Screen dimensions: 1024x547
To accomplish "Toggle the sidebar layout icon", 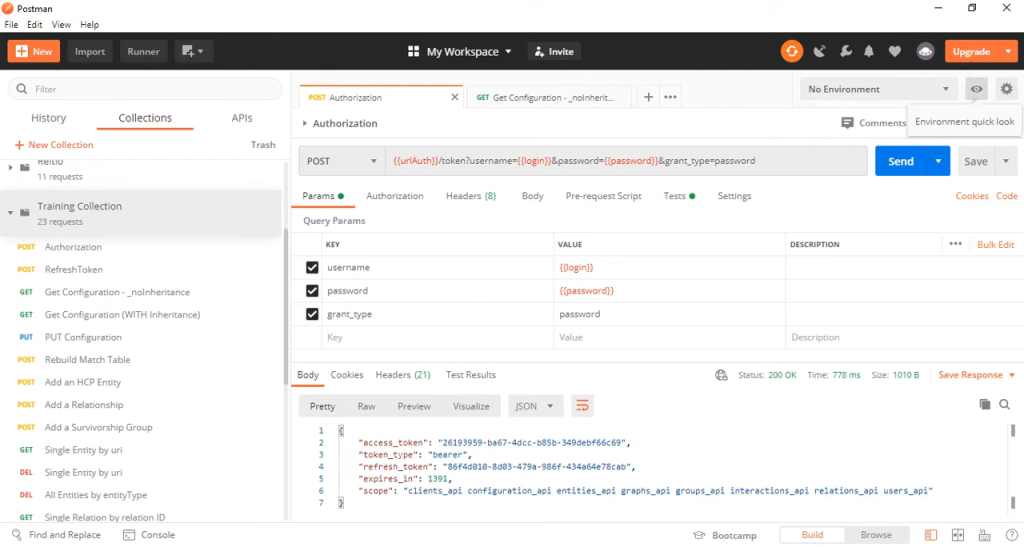I will [x=931, y=535].
